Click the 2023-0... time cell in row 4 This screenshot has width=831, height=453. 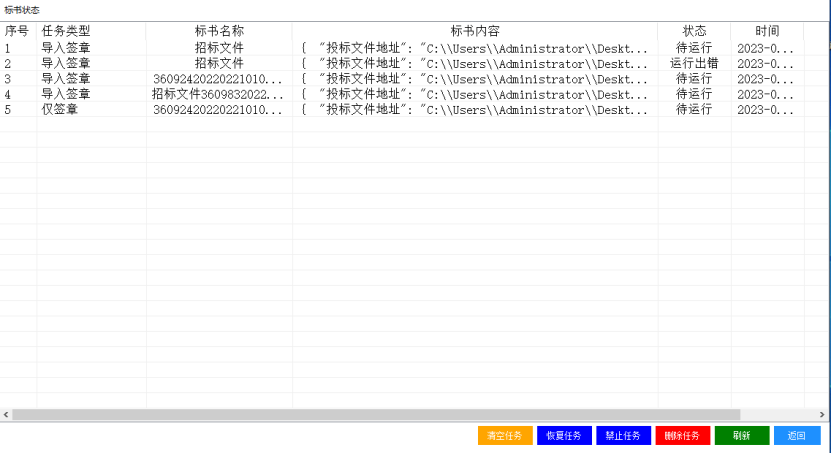(x=766, y=94)
